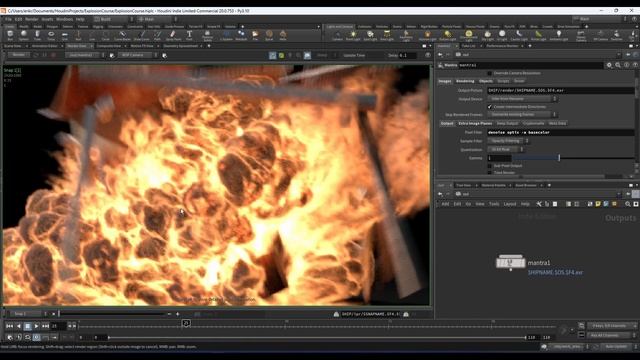640x360 pixels.
Task: Open network editor Layout menu
Action: click(510, 204)
